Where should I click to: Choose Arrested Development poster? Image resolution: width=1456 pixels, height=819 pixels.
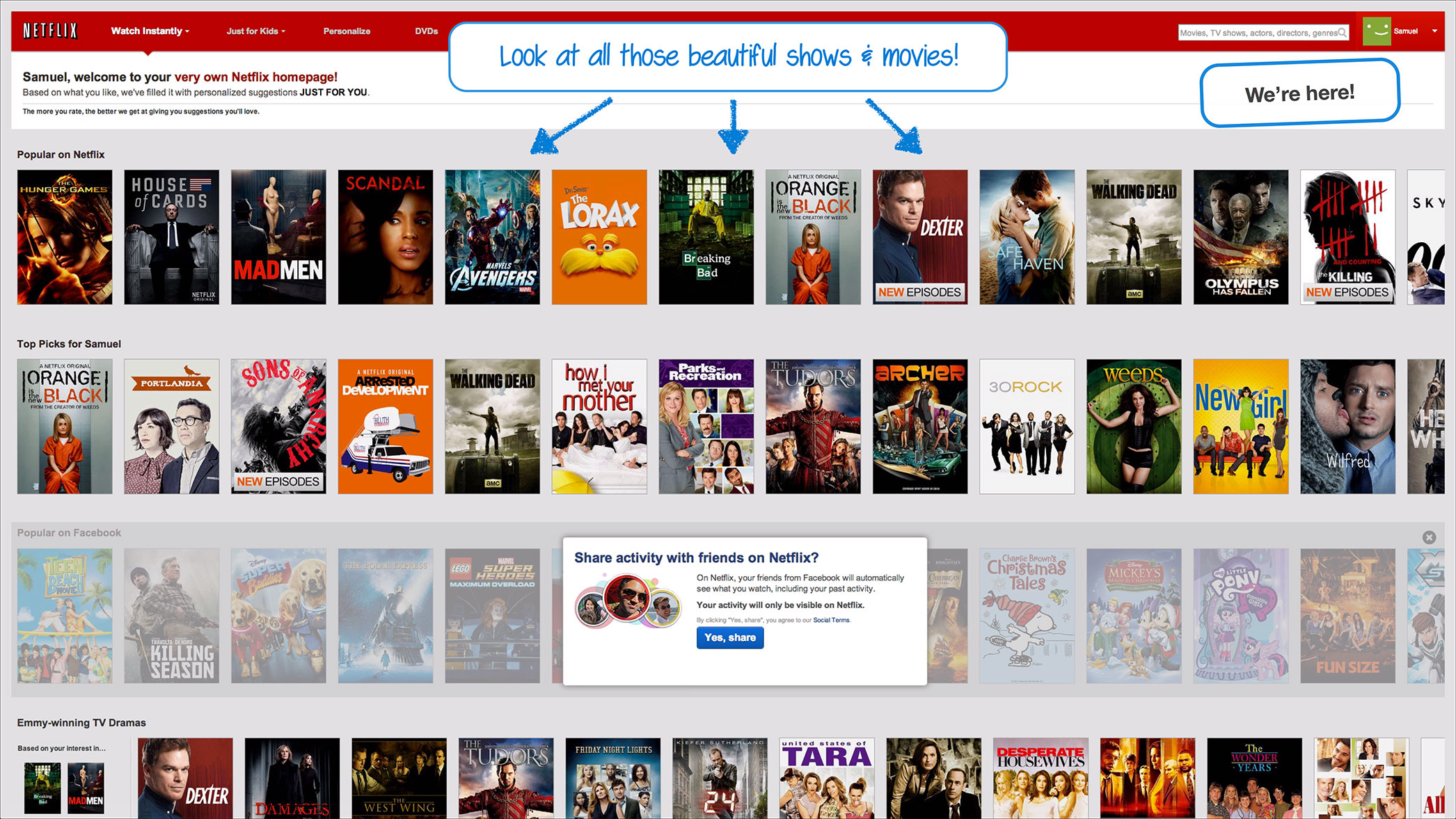[x=386, y=427]
